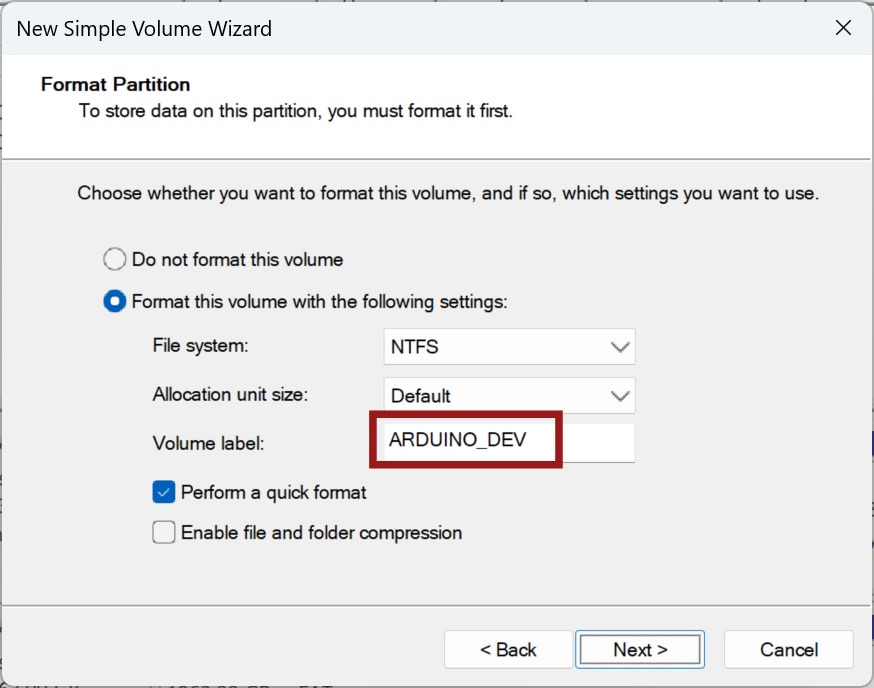Image resolution: width=874 pixels, height=688 pixels.
Task: Click the chevron arrow of Allocation unit size
Action: [x=620, y=396]
